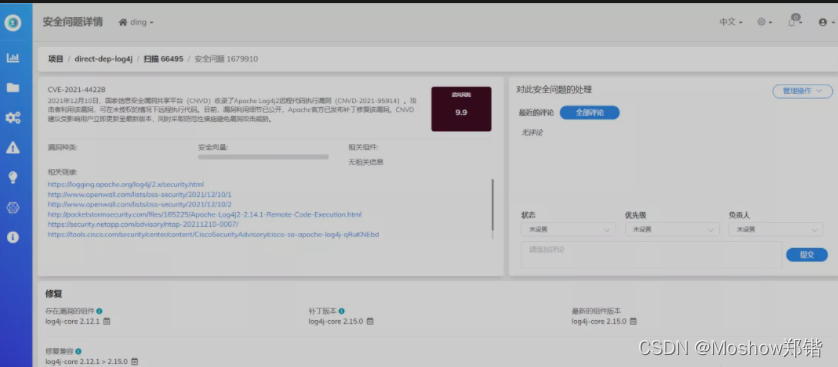The image size is (838, 367).
Task: Open the openwall oss-security 2021/12/10/1 link
Action: coord(139,194)
